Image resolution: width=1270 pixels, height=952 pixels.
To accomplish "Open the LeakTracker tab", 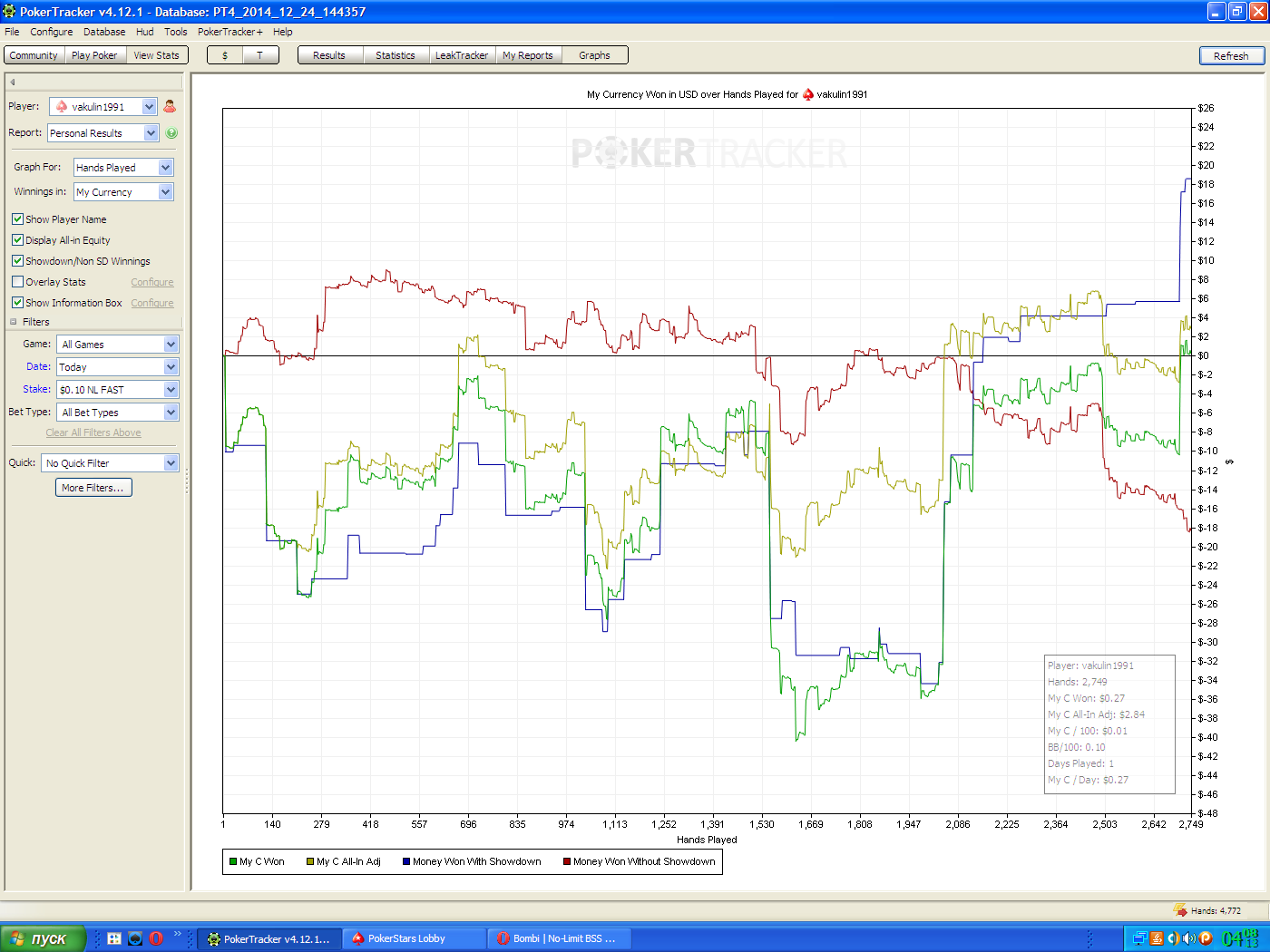I will coord(462,55).
